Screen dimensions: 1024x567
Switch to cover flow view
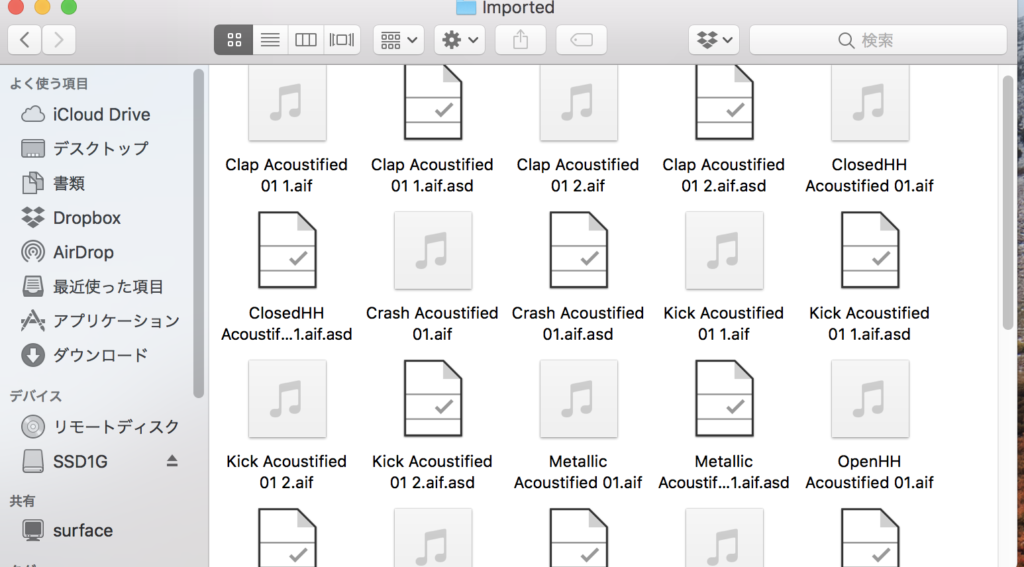coord(342,40)
